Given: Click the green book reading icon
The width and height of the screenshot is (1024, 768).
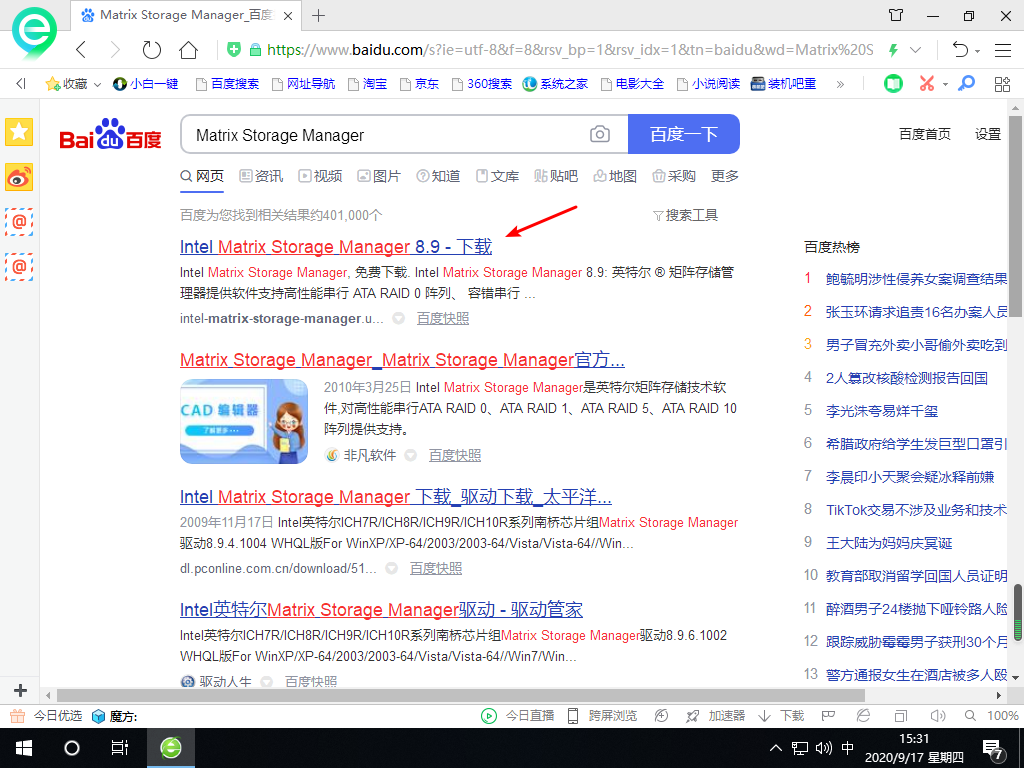Looking at the screenshot, I should tap(893, 84).
